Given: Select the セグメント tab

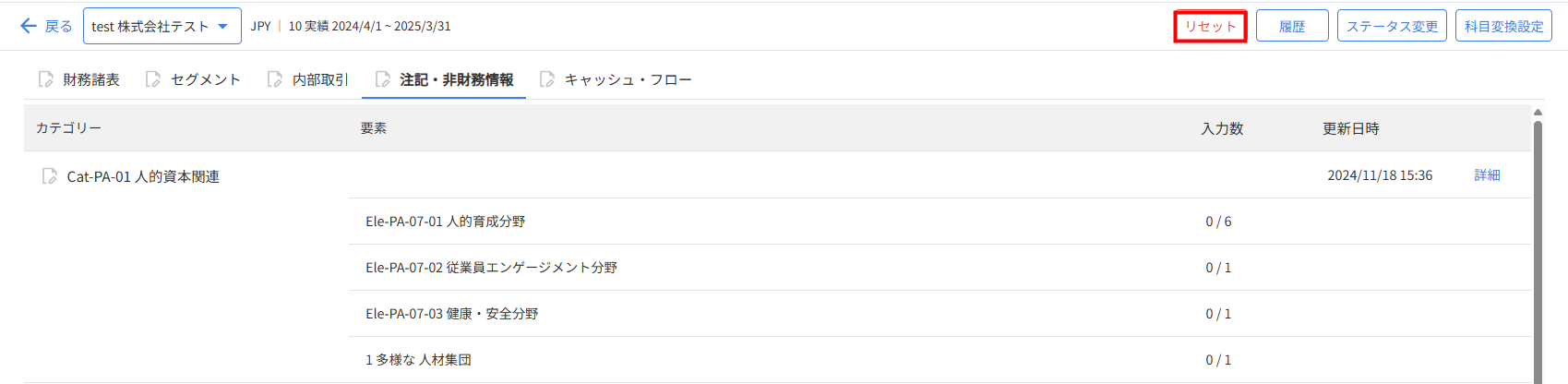Looking at the screenshot, I should click(205, 79).
